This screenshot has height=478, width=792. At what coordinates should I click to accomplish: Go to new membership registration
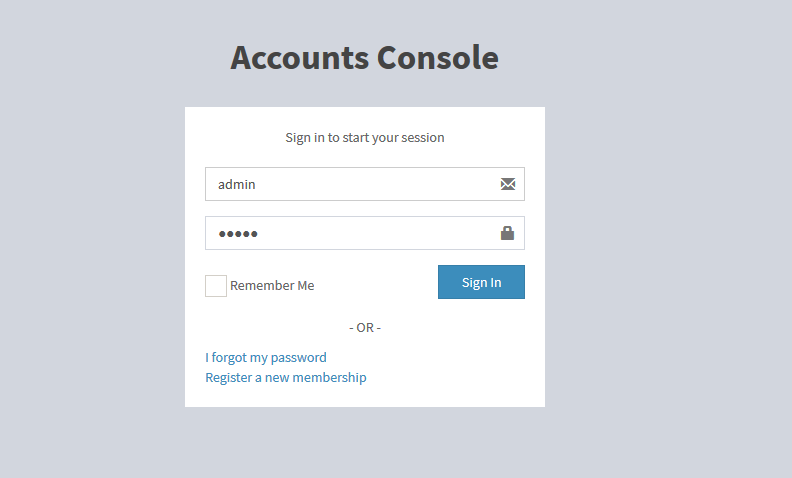pyautogui.click(x=286, y=377)
